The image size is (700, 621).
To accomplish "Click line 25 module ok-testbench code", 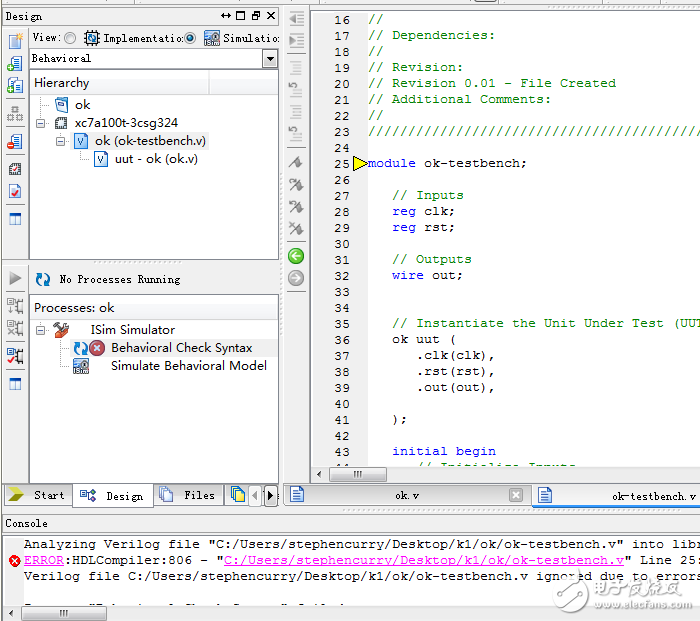I will click(x=447, y=163).
